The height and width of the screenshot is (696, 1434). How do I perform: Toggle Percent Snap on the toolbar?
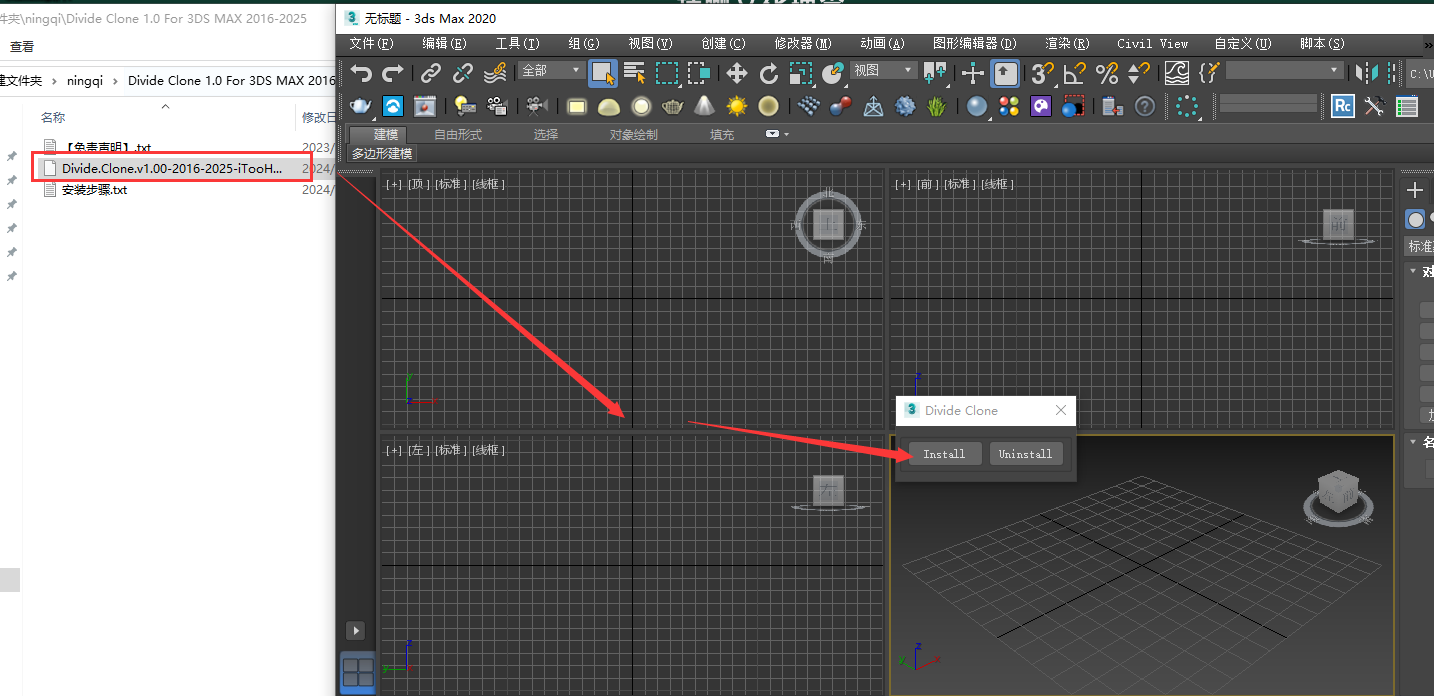tap(1106, 72)
